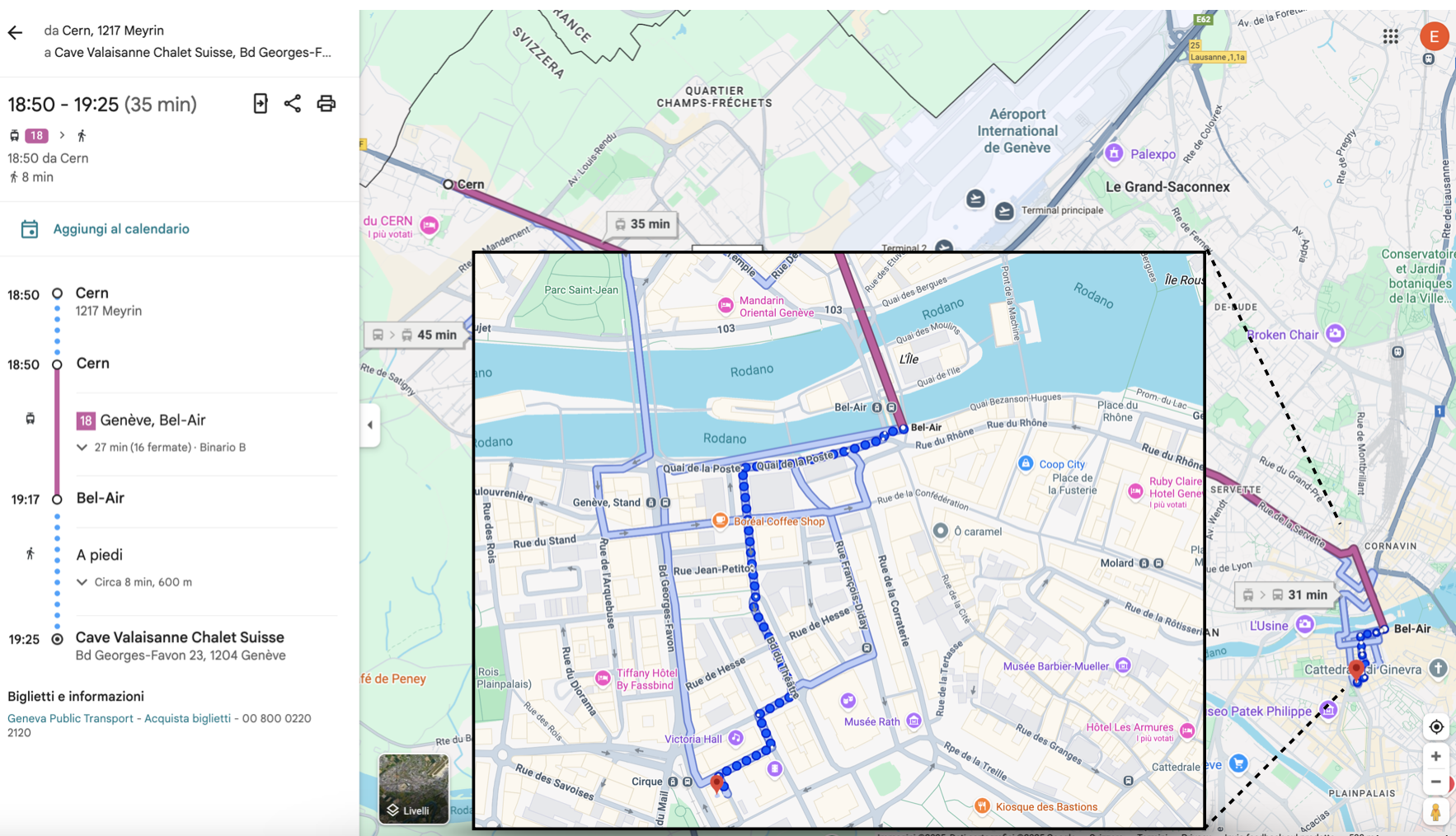Open Geneva Public Transport ticket link
The image size is (1456, 836).
119,718
